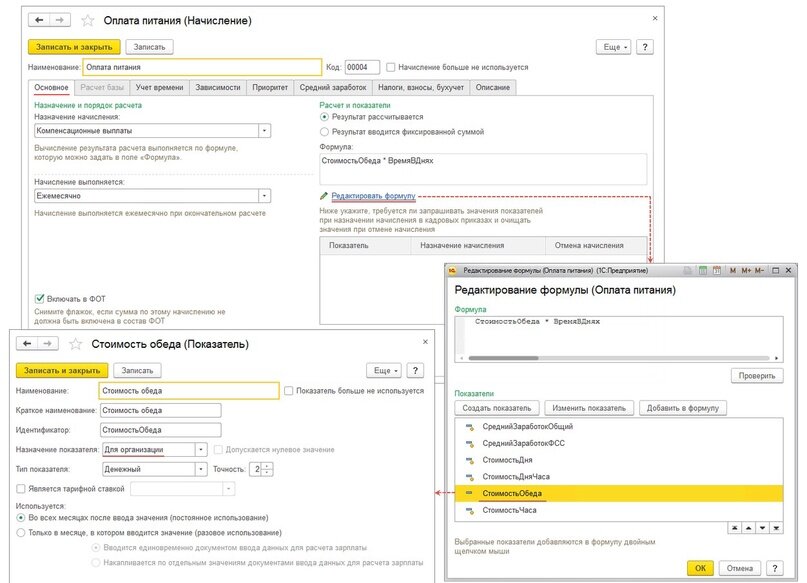This screenshot has width=807, height=583.
Task: Toggle Допускается нулевое значение checkbox
Action: pos(218,449)
